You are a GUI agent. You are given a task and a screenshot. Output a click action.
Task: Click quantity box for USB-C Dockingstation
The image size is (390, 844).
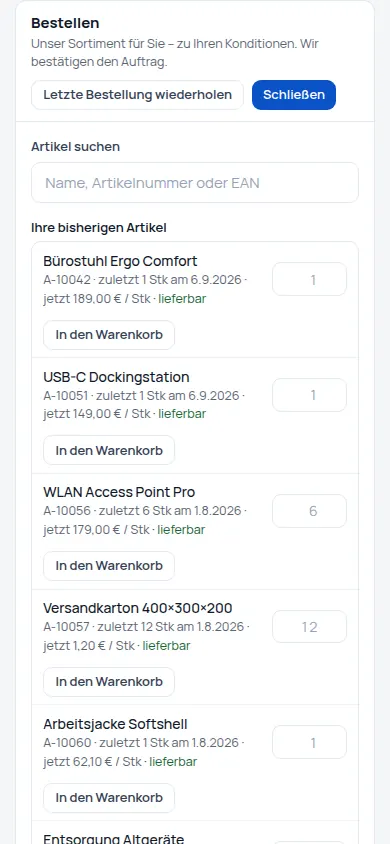pyautogui.click(x=309, y=395)
